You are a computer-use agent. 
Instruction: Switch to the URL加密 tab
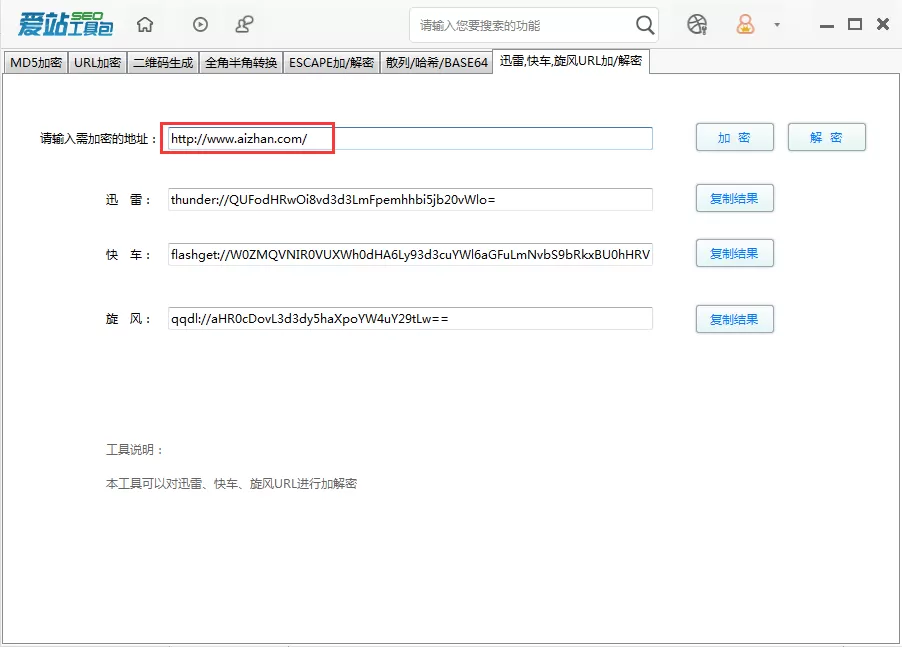pyautogui.click(x=97, y=63)
